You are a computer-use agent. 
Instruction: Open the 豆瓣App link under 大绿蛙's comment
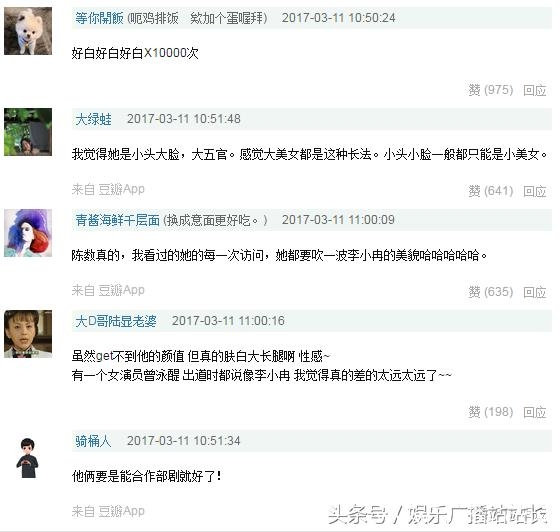[121, 189]
